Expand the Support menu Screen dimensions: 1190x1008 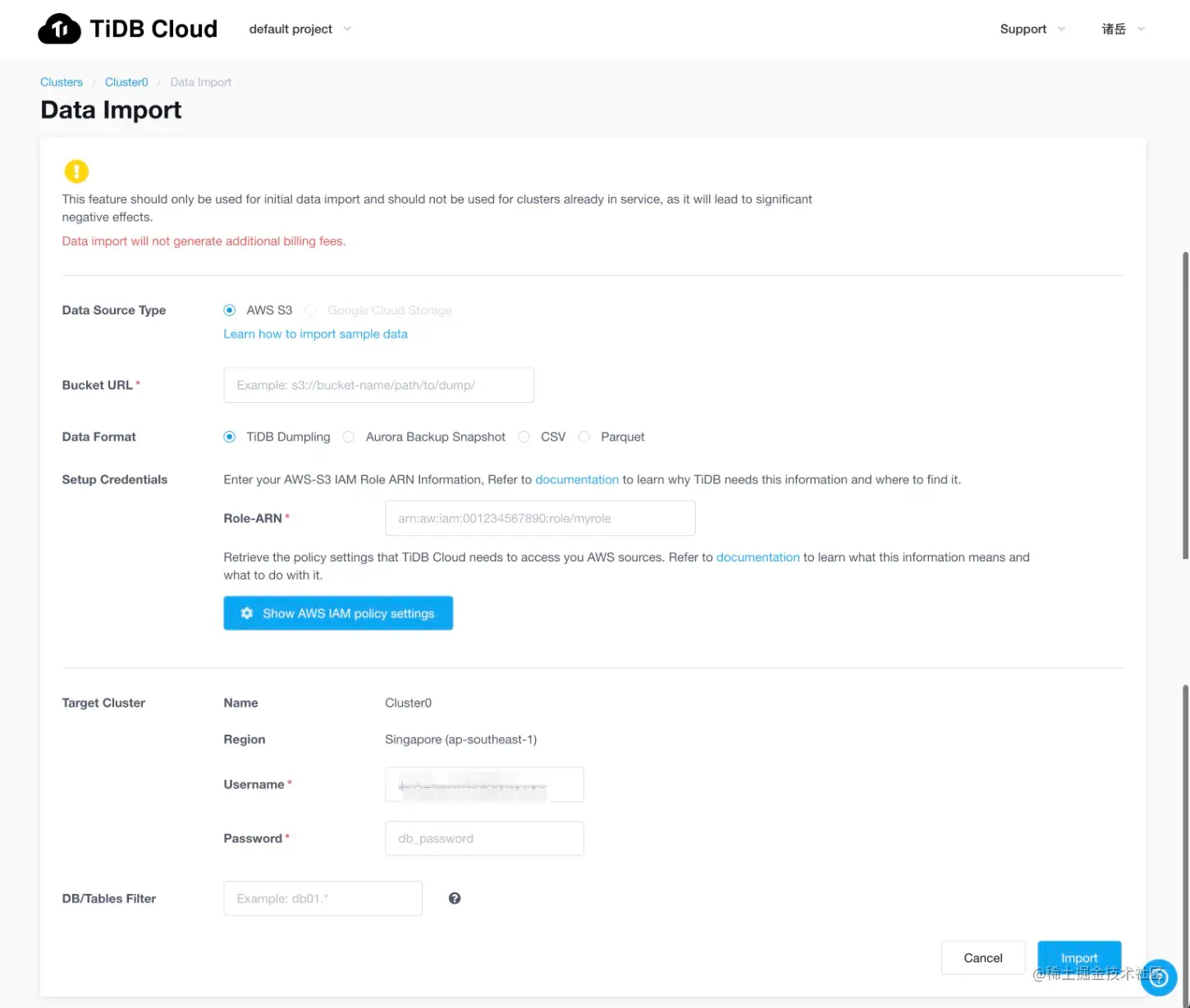pyautogui.click(x=1032, y=29)
